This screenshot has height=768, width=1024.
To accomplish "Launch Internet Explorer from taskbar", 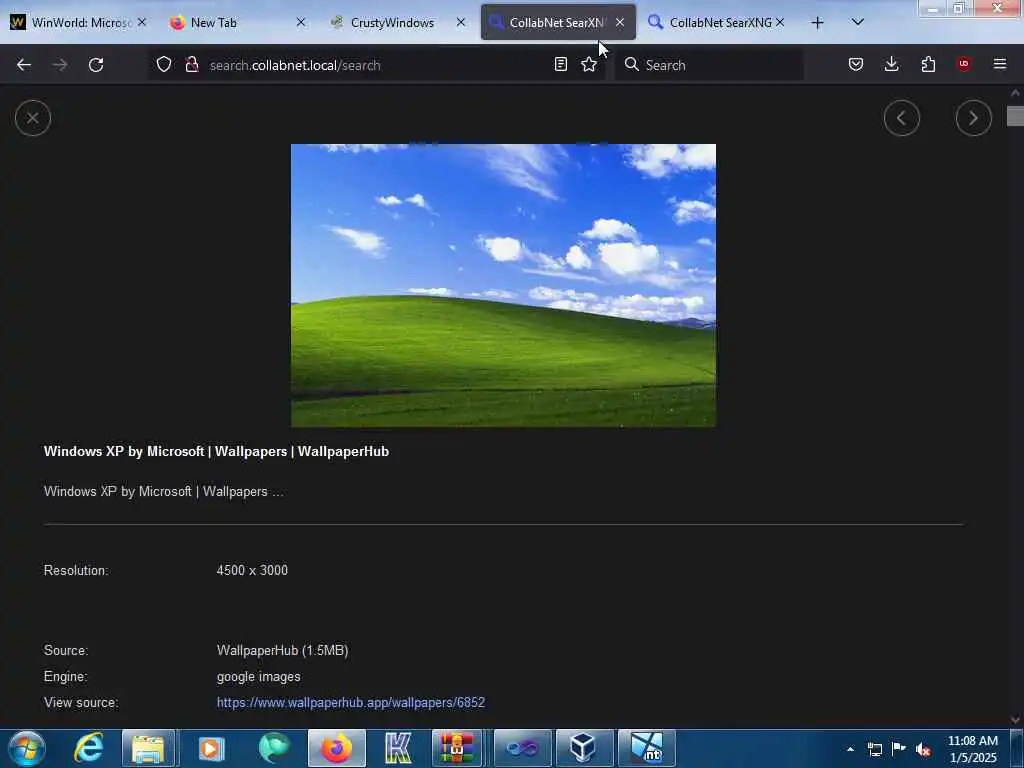I will 89,748.
